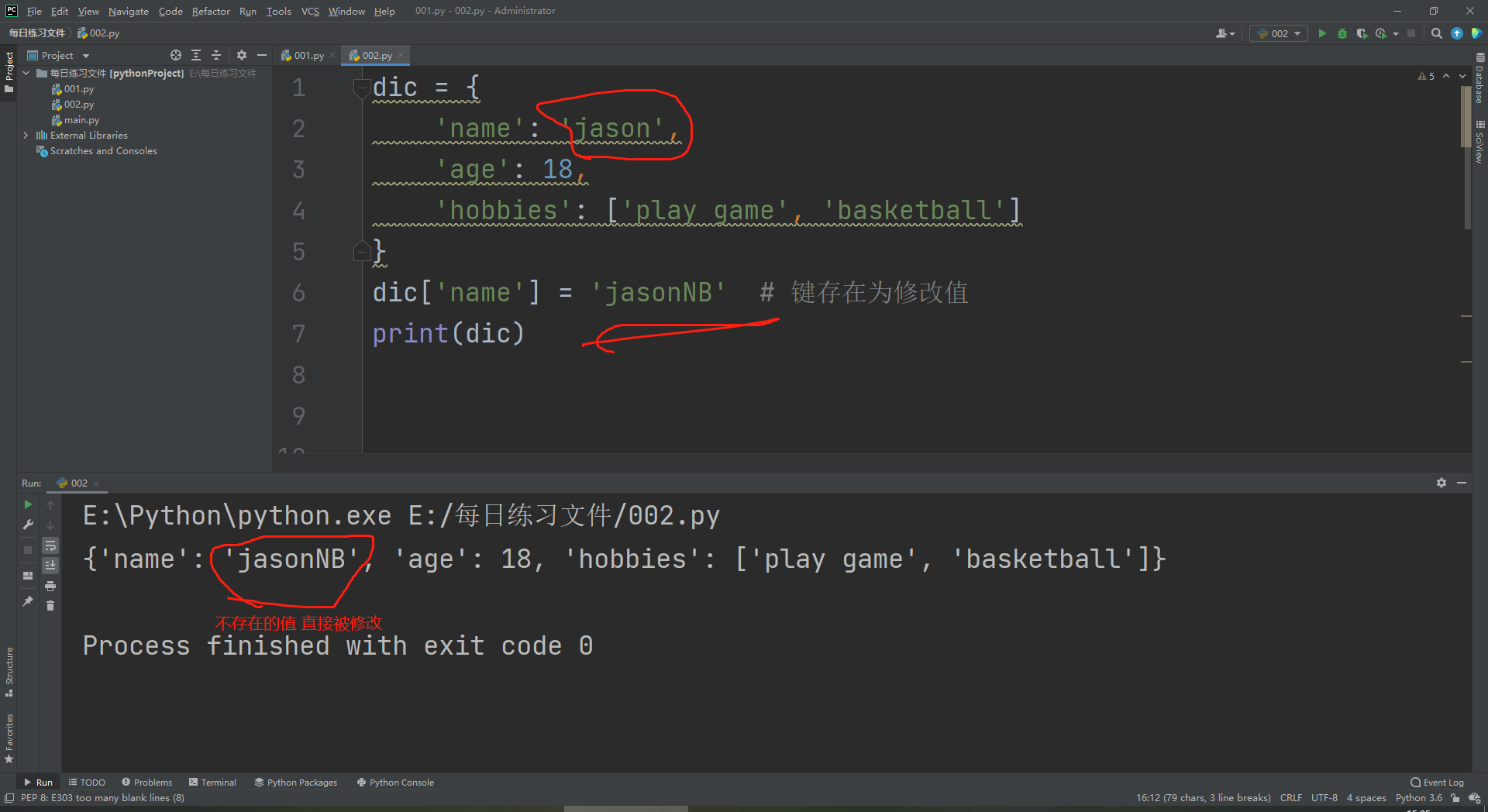Select opened file in Project tree
The width and height of the screenshot is (1488, 812).
coord(176,55)
